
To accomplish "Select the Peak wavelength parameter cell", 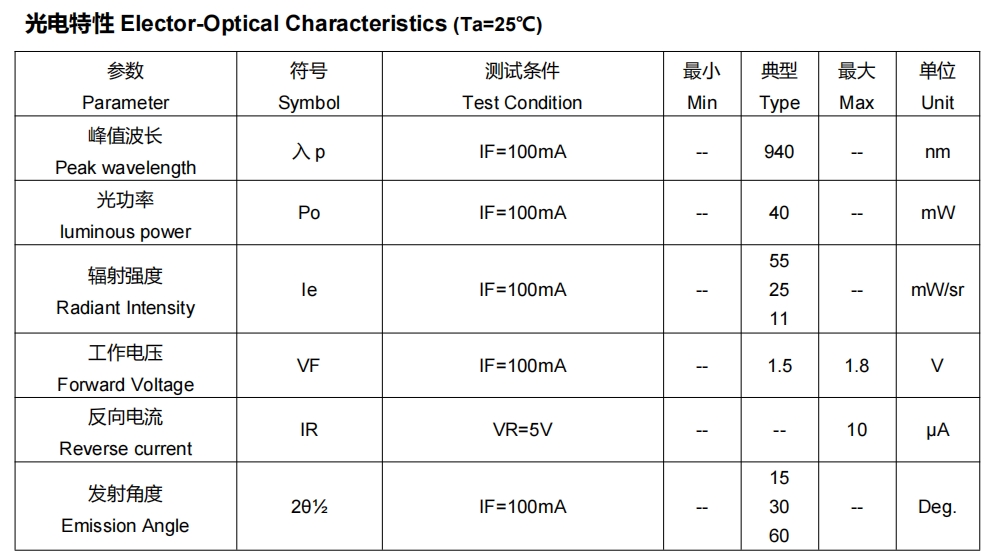I will pos(126,149).
